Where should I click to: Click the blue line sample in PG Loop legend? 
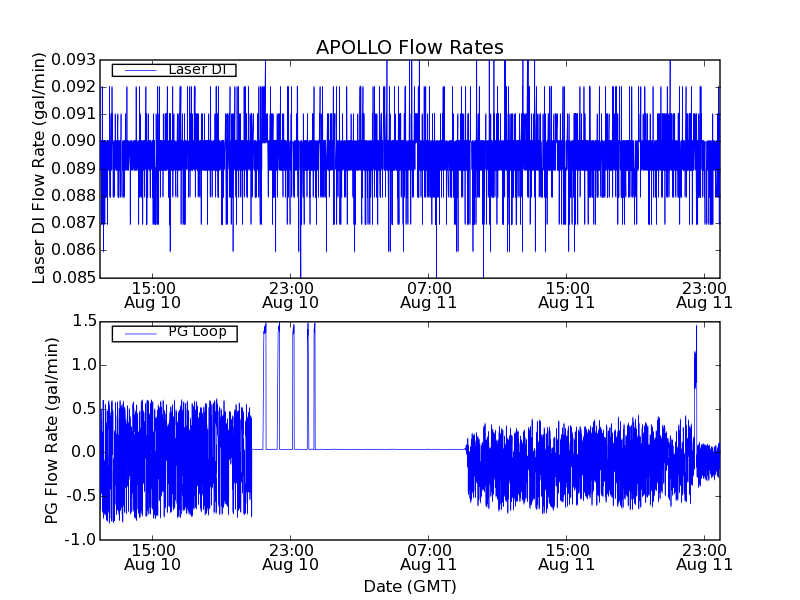coord(138,333)
